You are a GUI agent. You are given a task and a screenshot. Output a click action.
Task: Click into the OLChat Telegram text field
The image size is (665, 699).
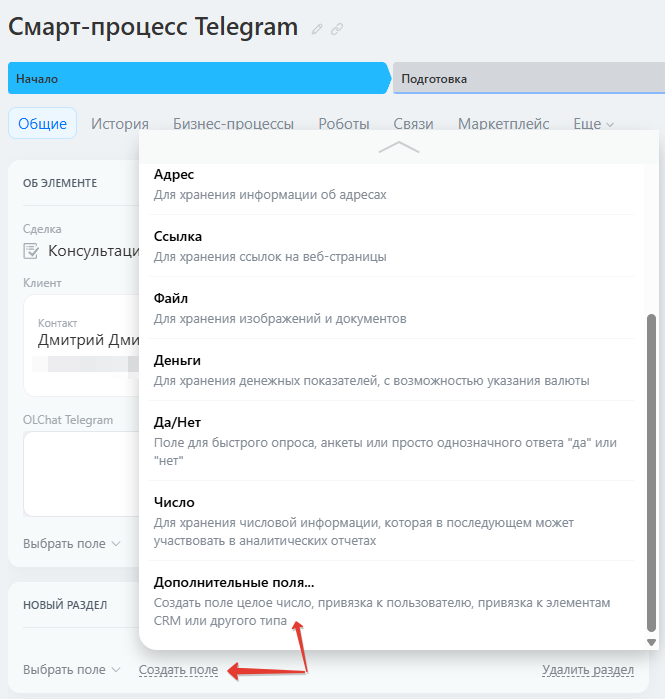(x=81, y=473)
